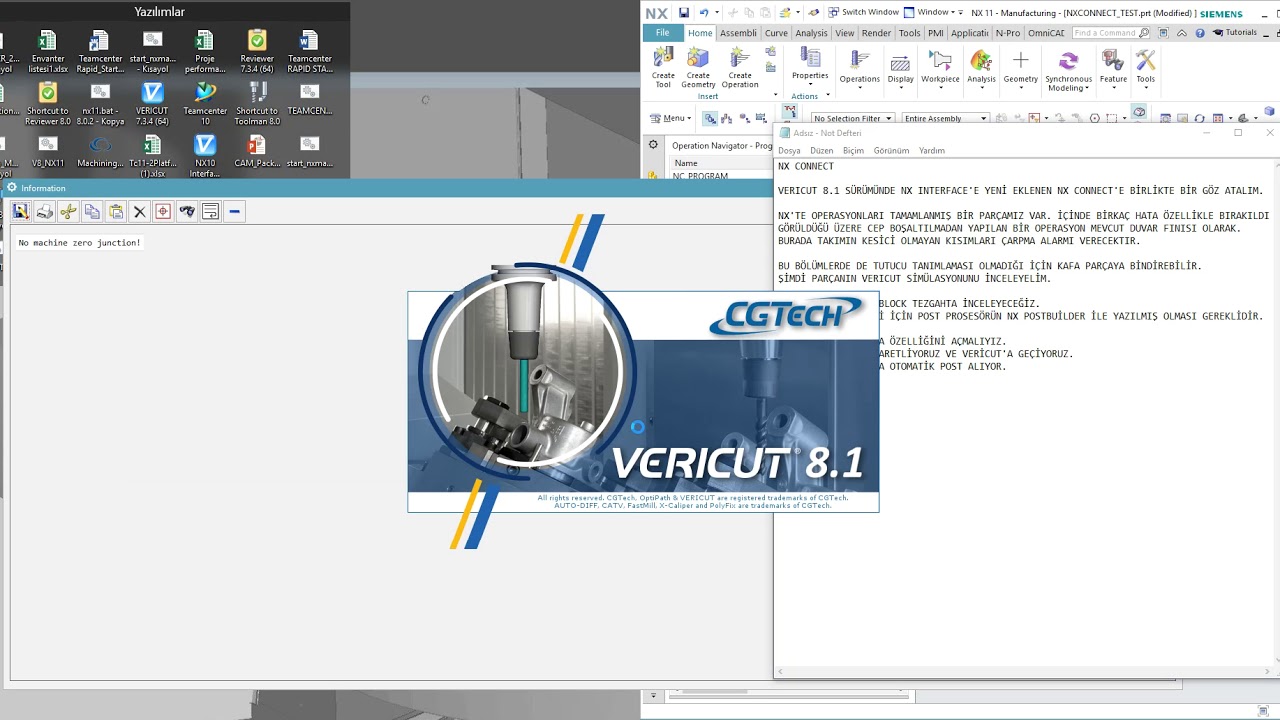
Task: Select the Reviewer 7.3.4 (64) desktop icon
Action: pyautogui.click(x=257, y=52)
